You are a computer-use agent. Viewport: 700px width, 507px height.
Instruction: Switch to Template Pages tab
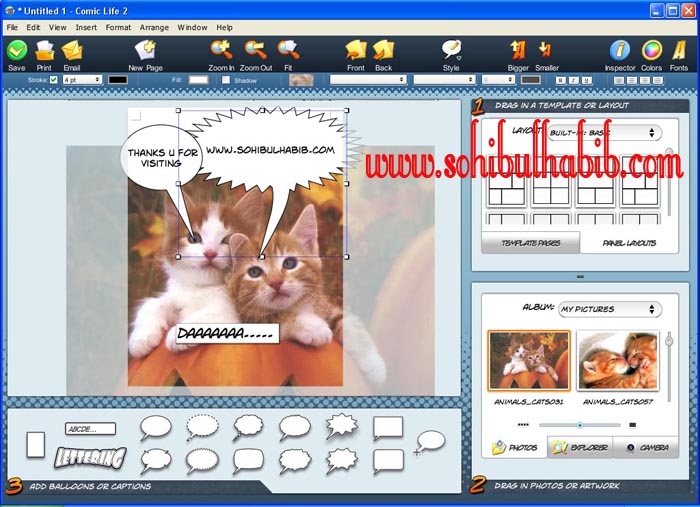coord(531,243)
